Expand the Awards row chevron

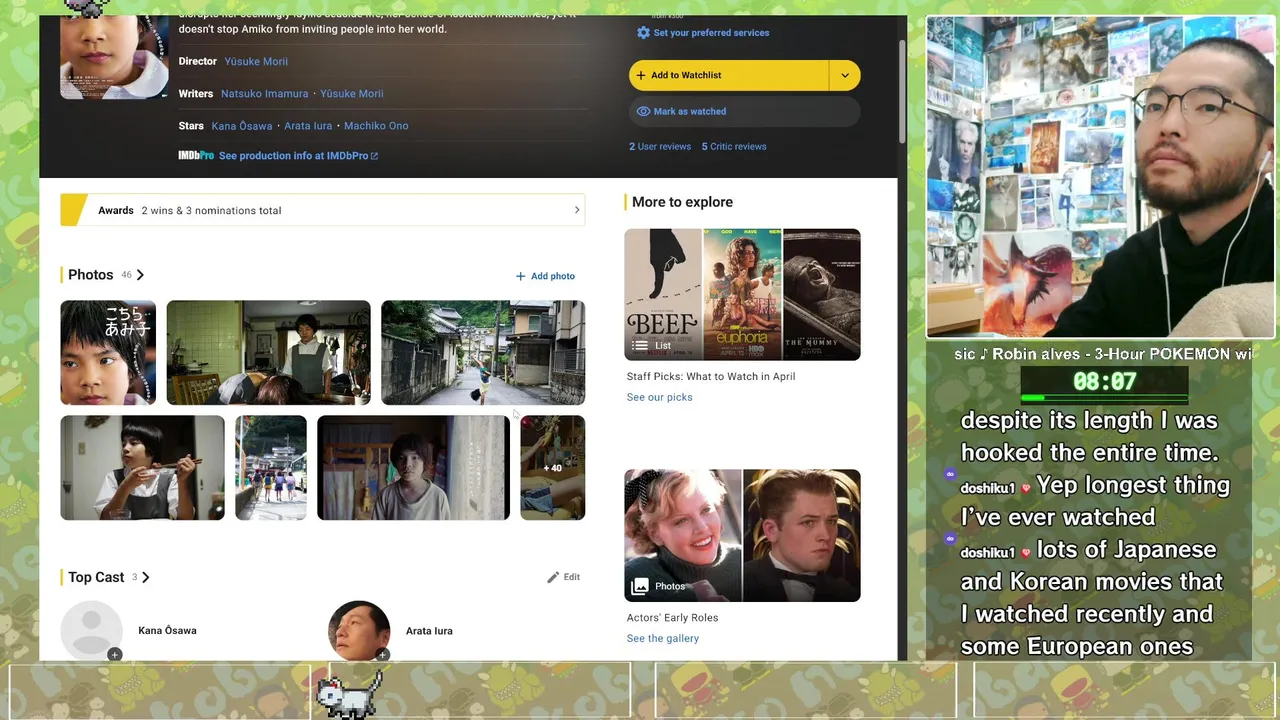pos(577,210)
